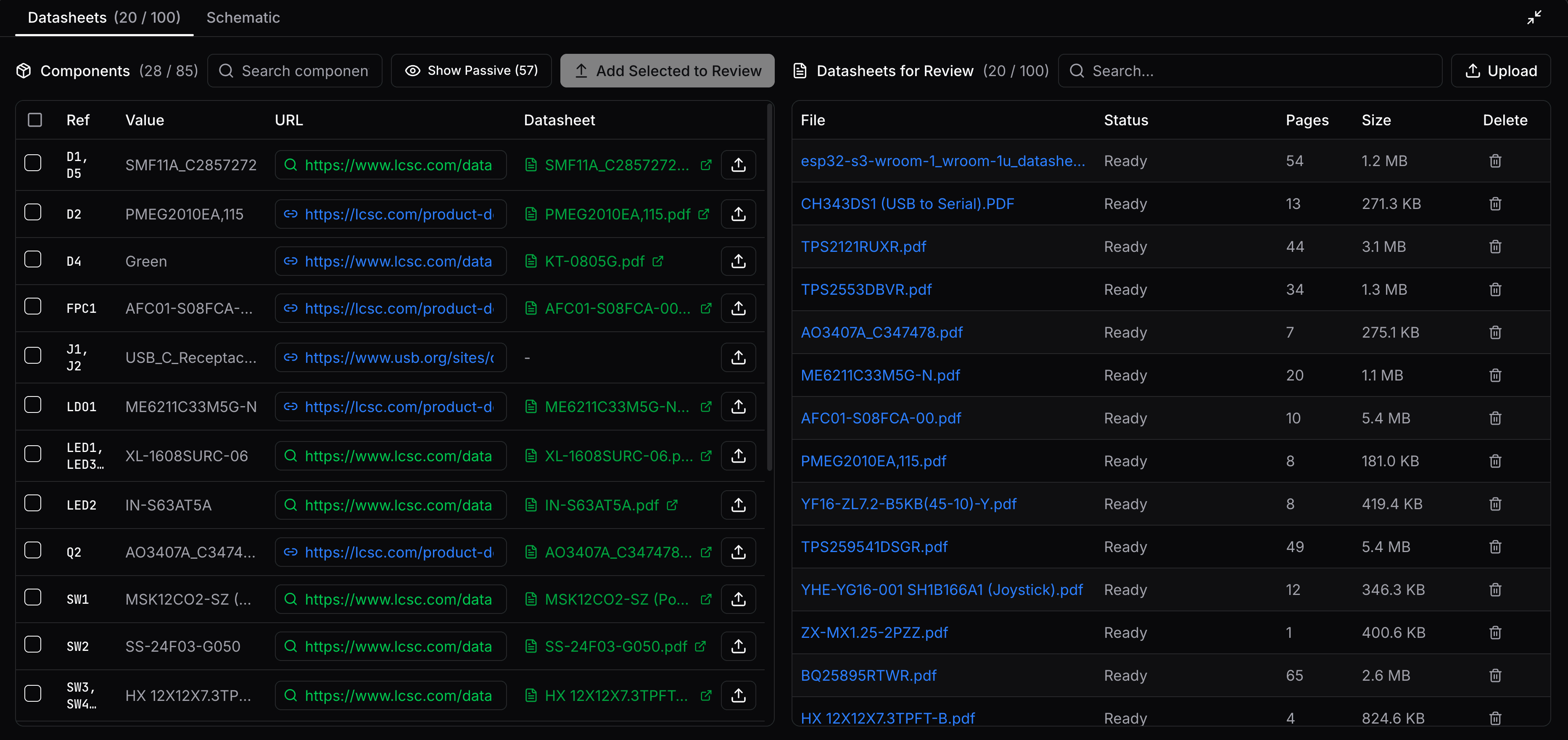Upload datasheet for J1, J2 USB_C_Receptacle
Viewport: 1568px width, 740px height.
click(738, 357)
